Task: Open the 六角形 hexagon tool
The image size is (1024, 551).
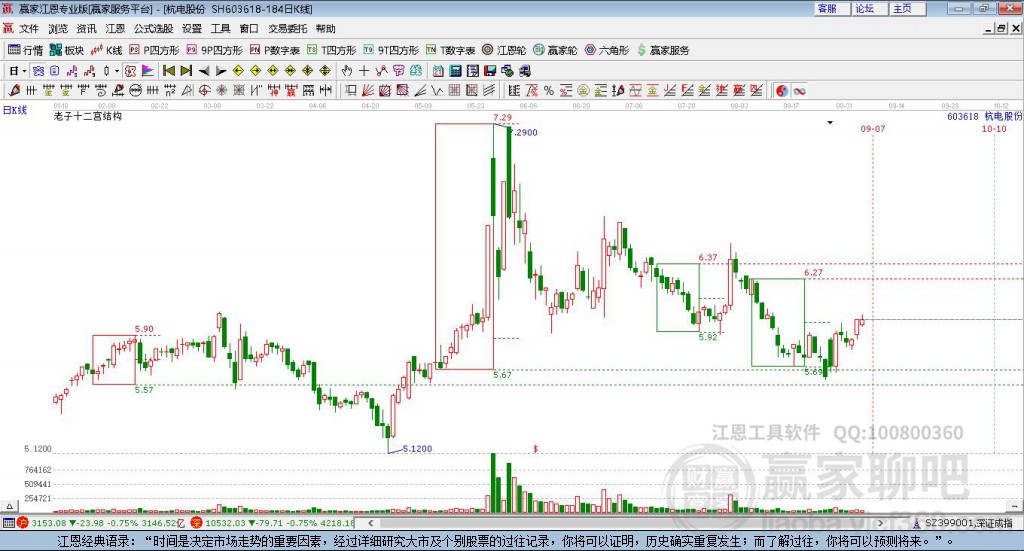Action: 607,50
